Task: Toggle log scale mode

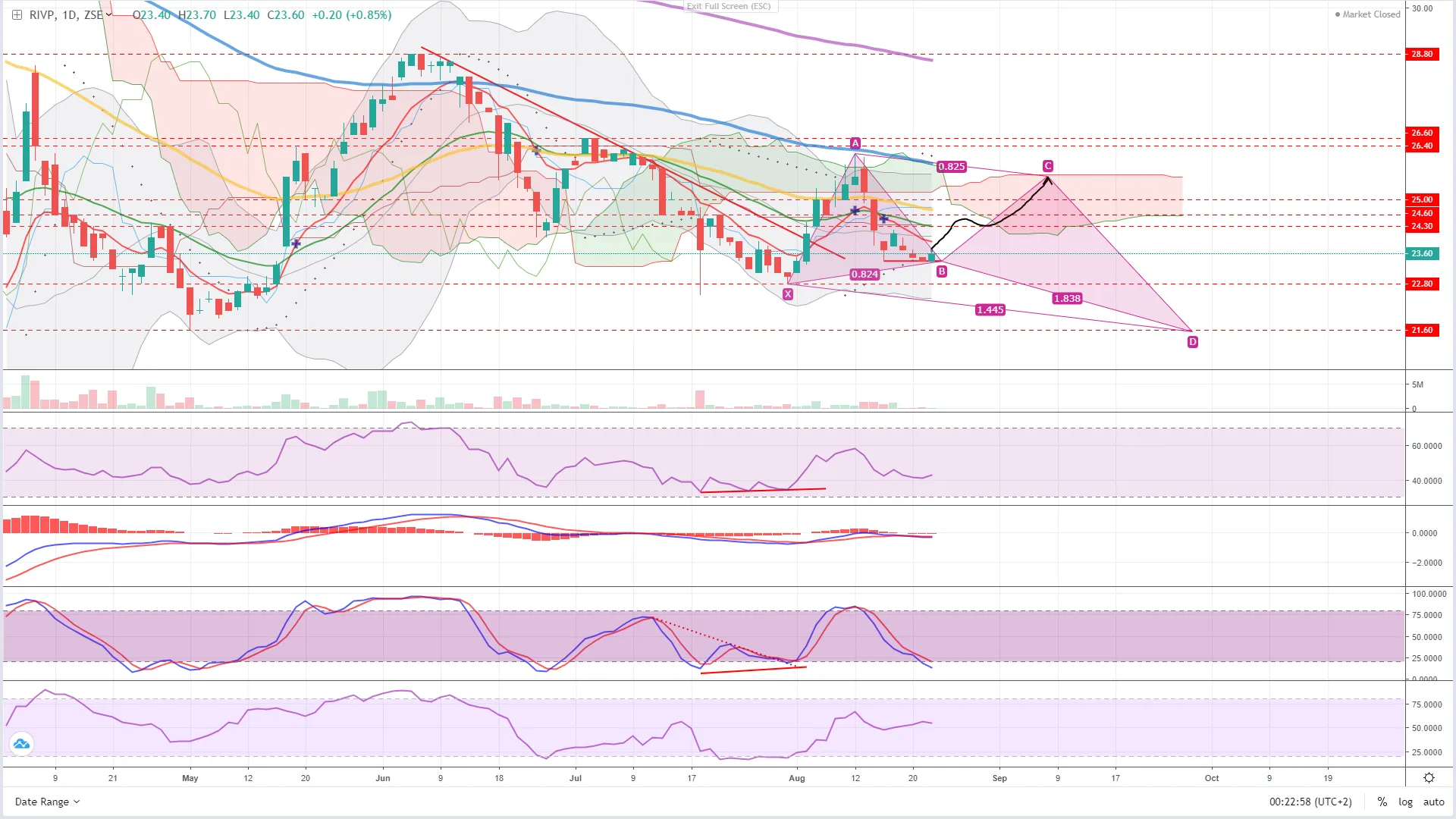Action: click(x=1405, y=802)
